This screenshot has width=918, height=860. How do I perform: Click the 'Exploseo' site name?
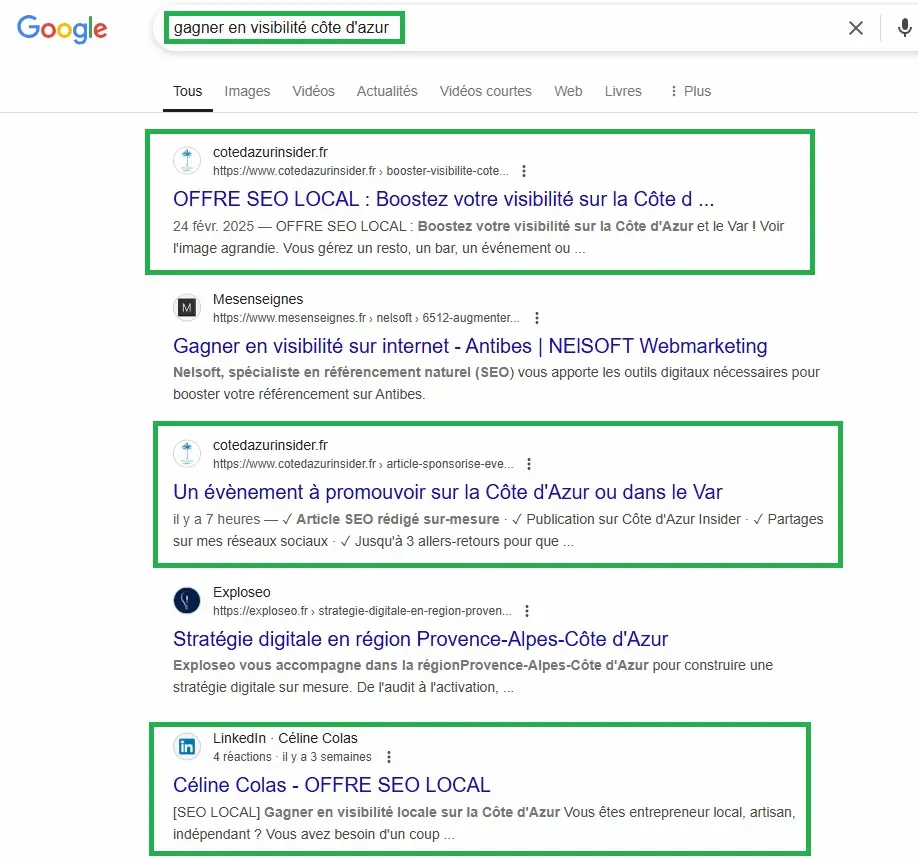click(x=242, y=592)
